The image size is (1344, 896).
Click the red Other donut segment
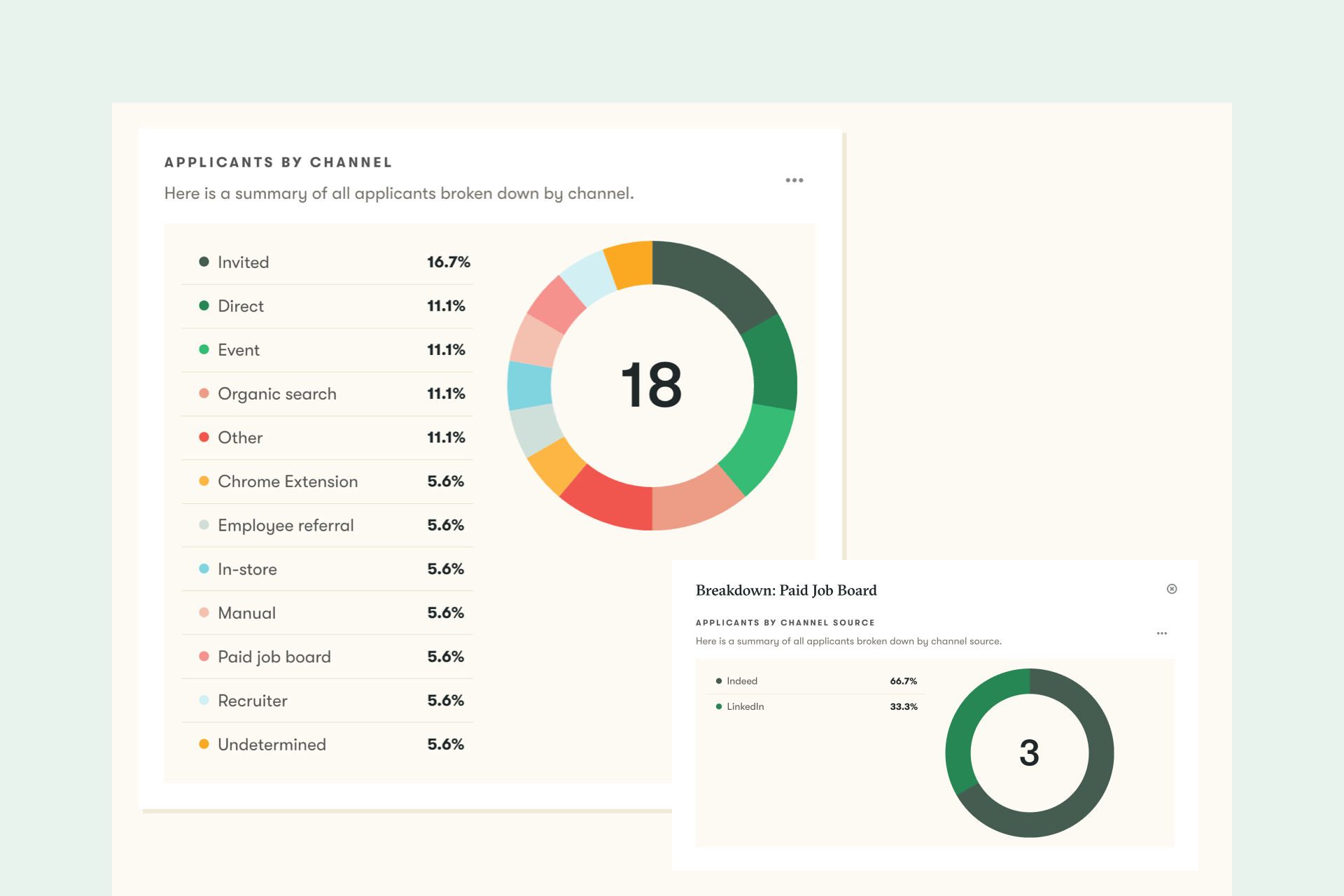[x=610, y=500]
